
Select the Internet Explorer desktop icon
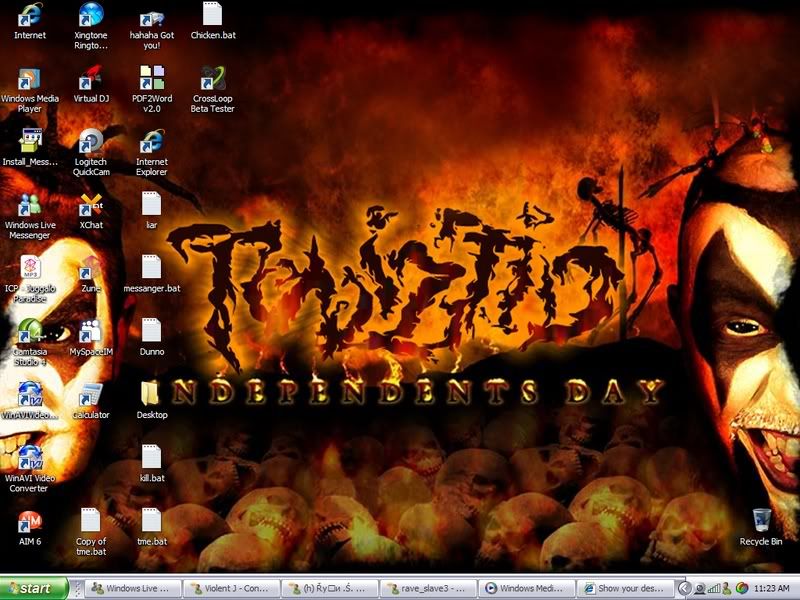coord(152,141)
